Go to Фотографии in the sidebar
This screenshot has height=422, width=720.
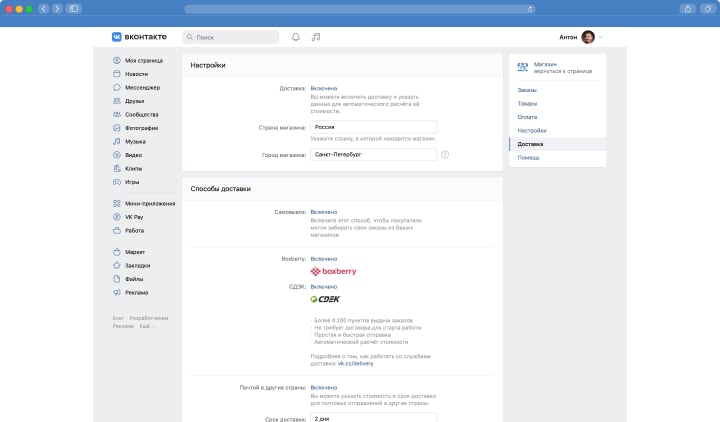[x=142, y=128]
